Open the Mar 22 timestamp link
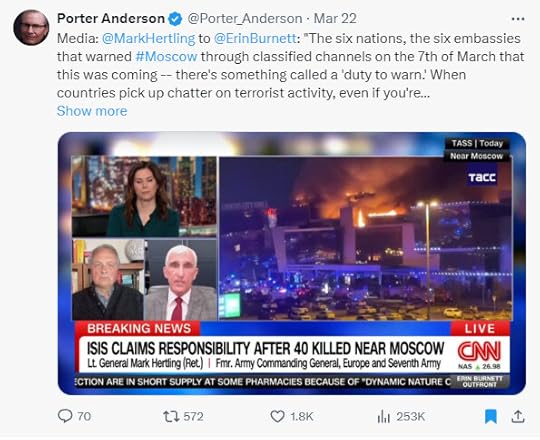This screenshot has height=440, width=540. pos(335,19)
